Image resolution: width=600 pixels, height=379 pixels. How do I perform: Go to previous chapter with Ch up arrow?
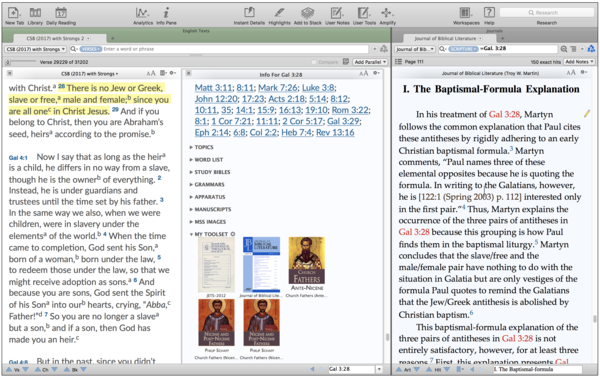38,369
